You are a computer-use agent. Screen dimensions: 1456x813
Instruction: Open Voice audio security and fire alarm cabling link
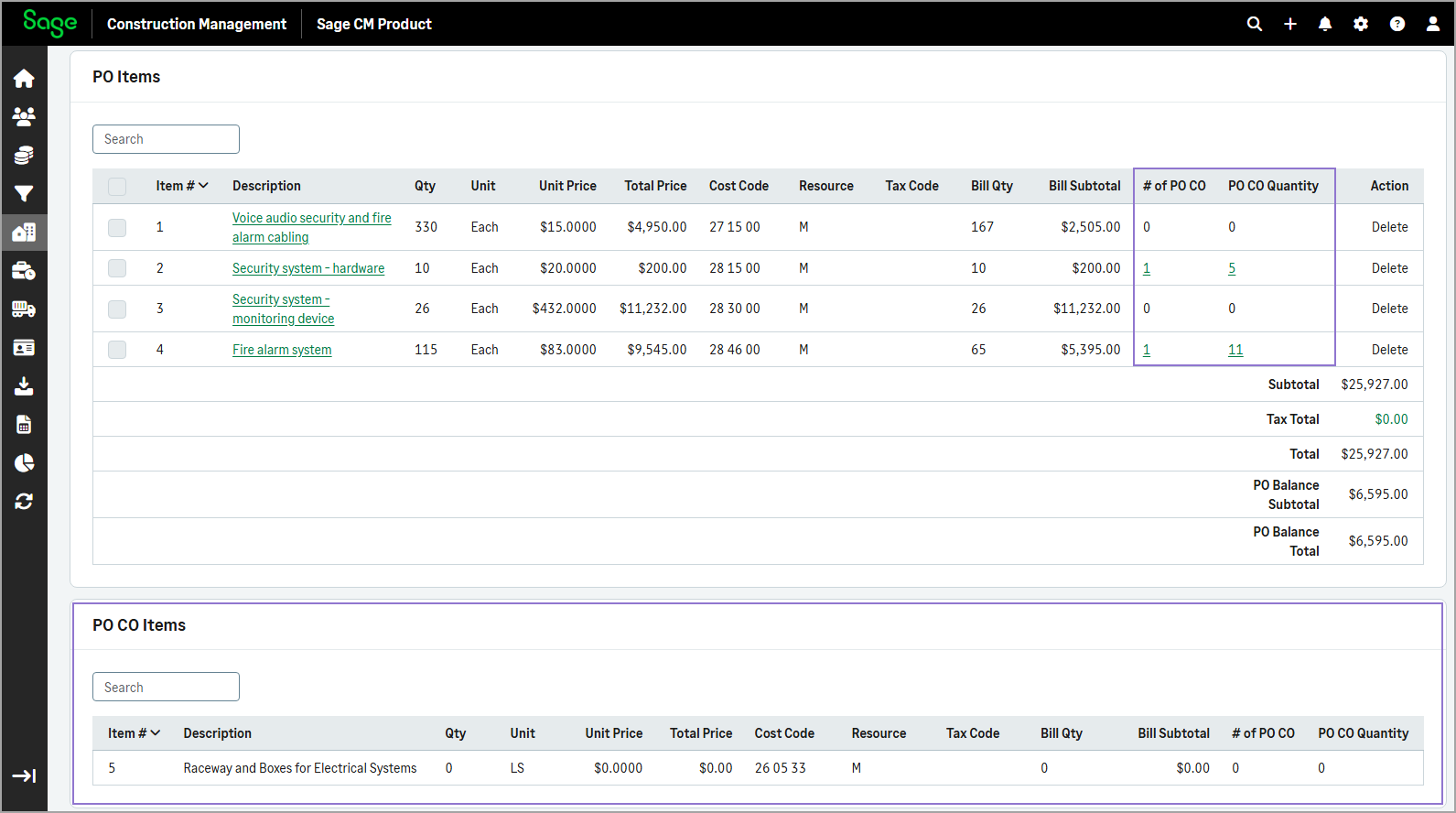[311, 227]
